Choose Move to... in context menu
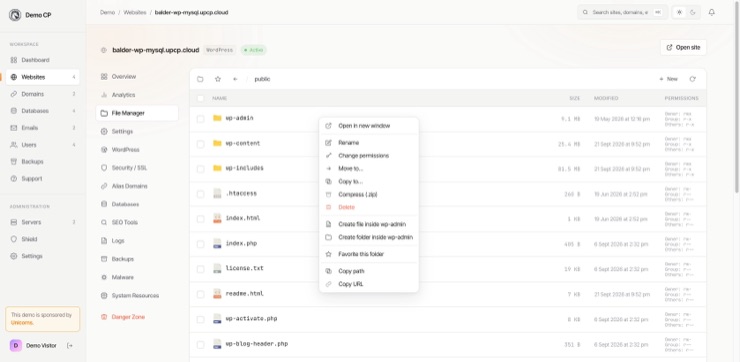The image size is (740, 362). pyautogui.click(x=369, y=168)
